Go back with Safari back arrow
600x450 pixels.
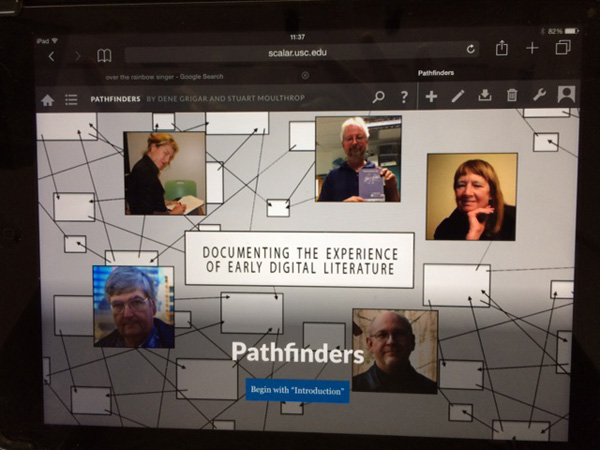[51, 57]
